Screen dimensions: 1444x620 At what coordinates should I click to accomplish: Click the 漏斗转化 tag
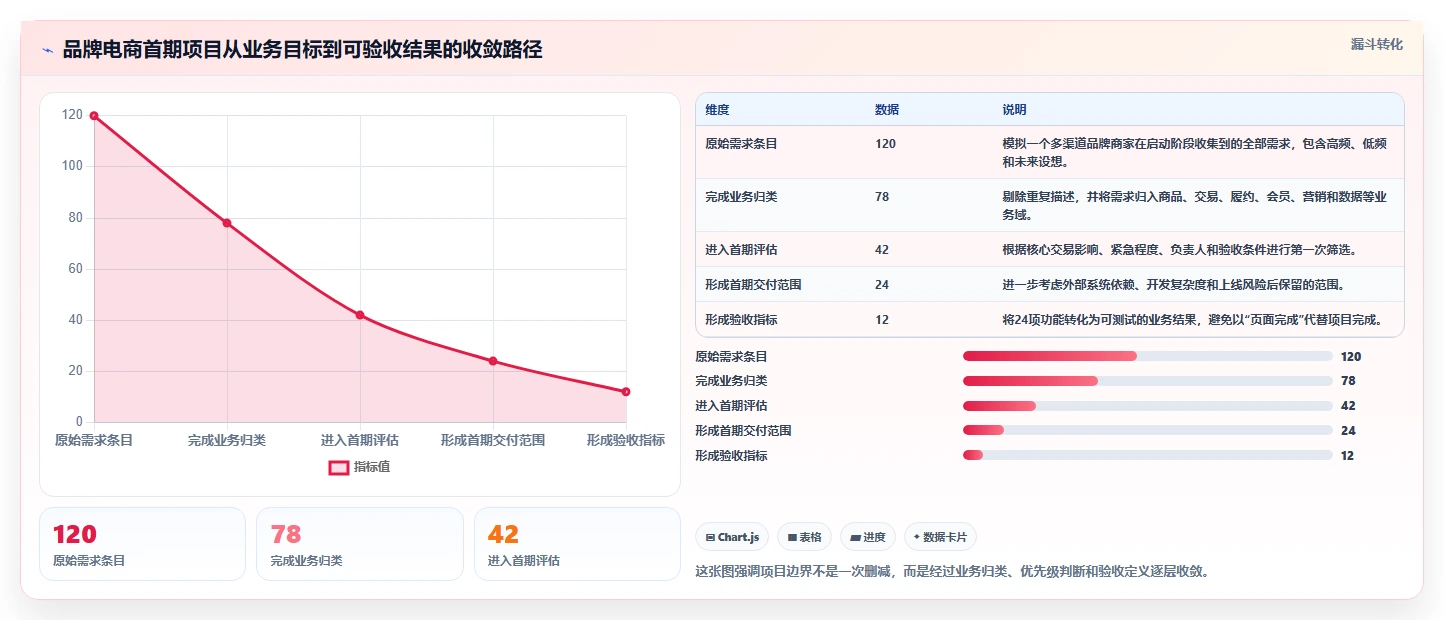[1377, 44]
